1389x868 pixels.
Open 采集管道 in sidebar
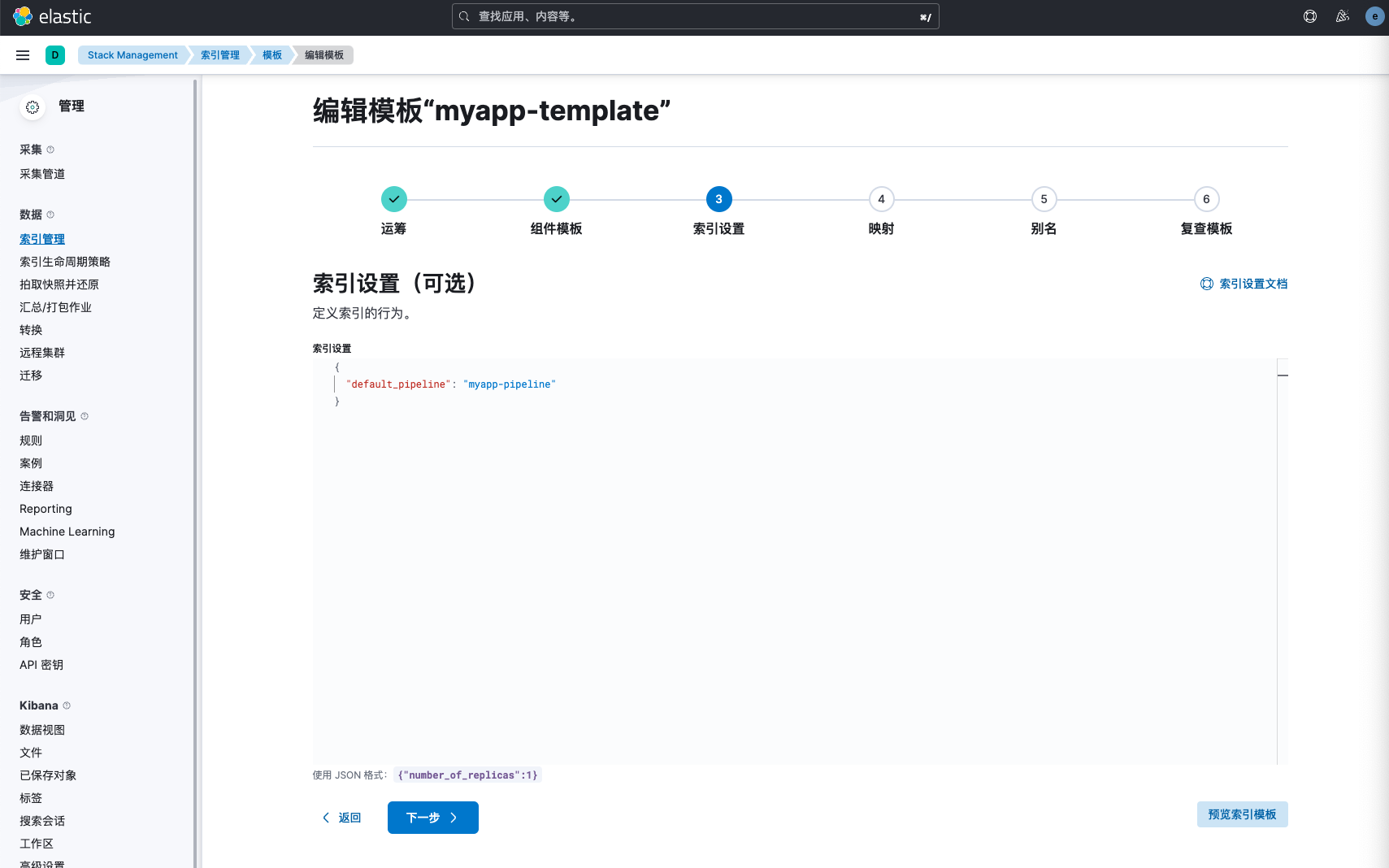[42, 174]
